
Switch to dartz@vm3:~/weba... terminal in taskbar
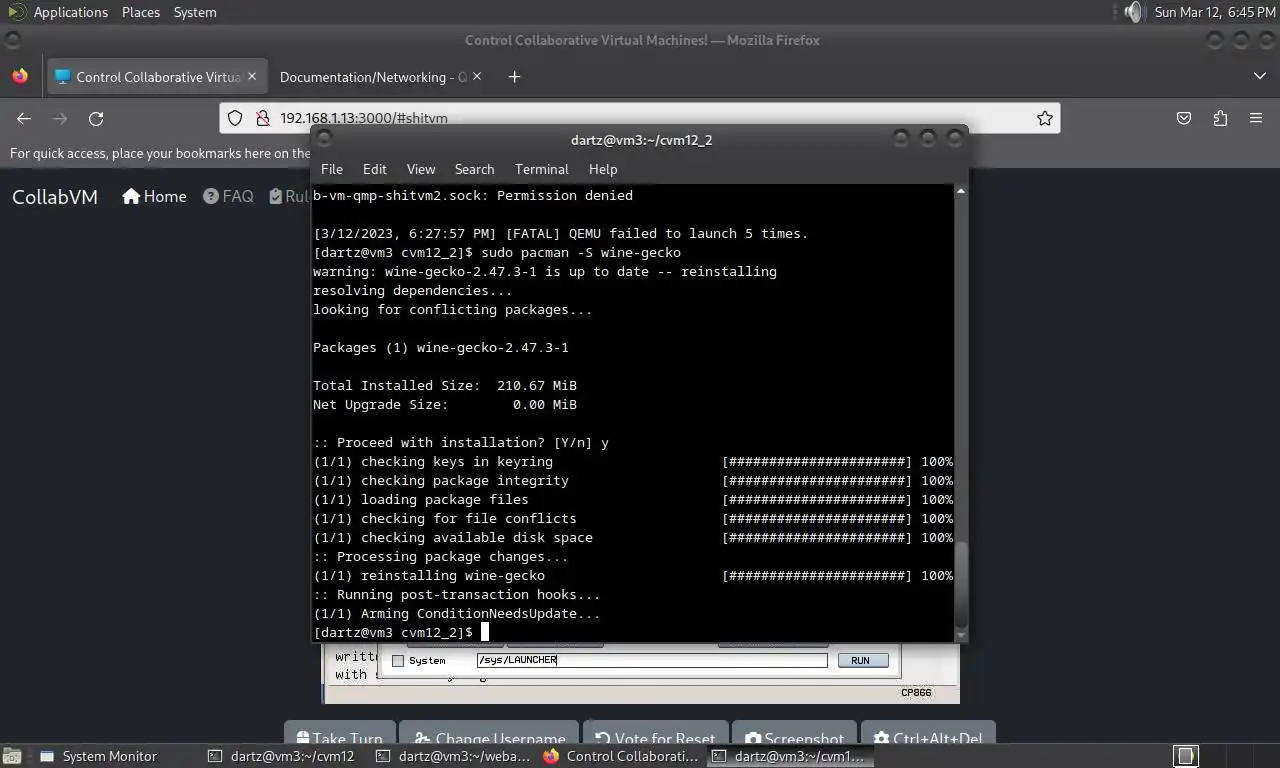coord(452,756)
